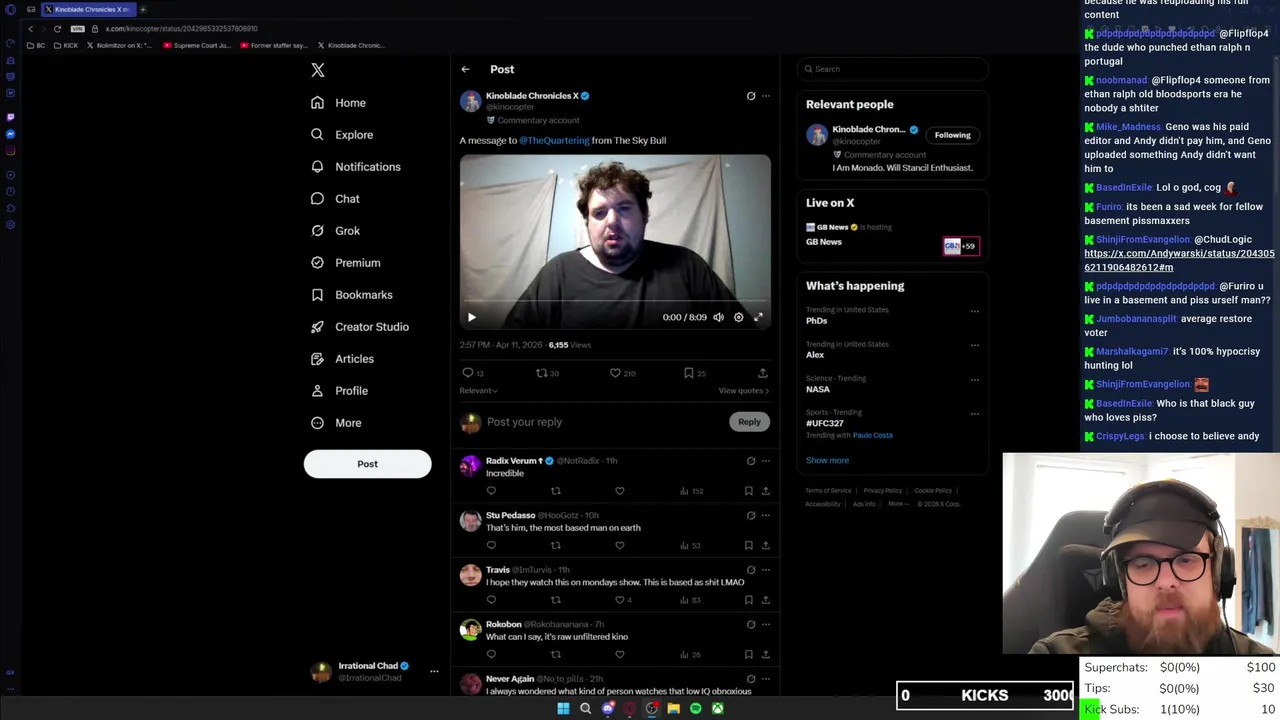Open Explore in X sidebar
The width and height of the screenshot is (1280, 720).
pyautogui.click(x=342, y=135)
